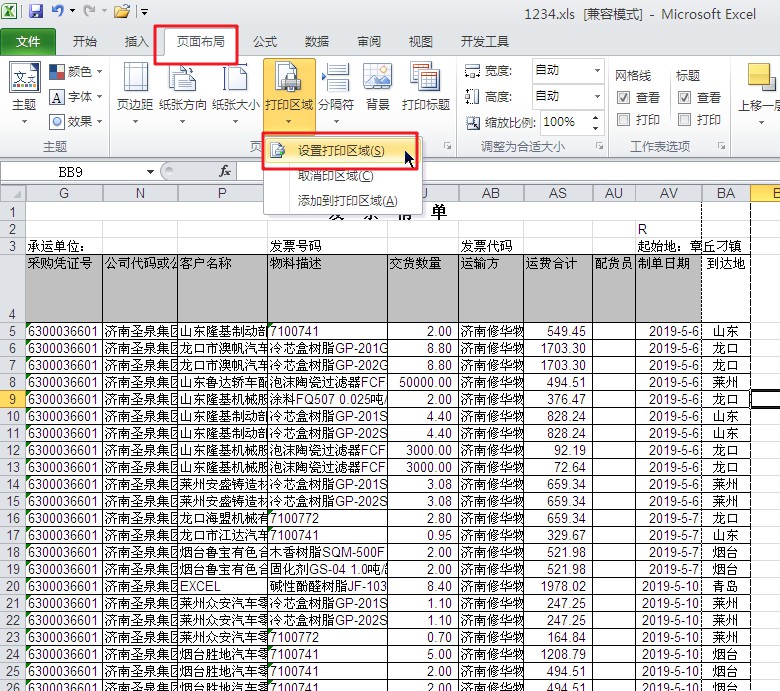
Task: Click the Scale 100% input field
Action: pos(564,121)
